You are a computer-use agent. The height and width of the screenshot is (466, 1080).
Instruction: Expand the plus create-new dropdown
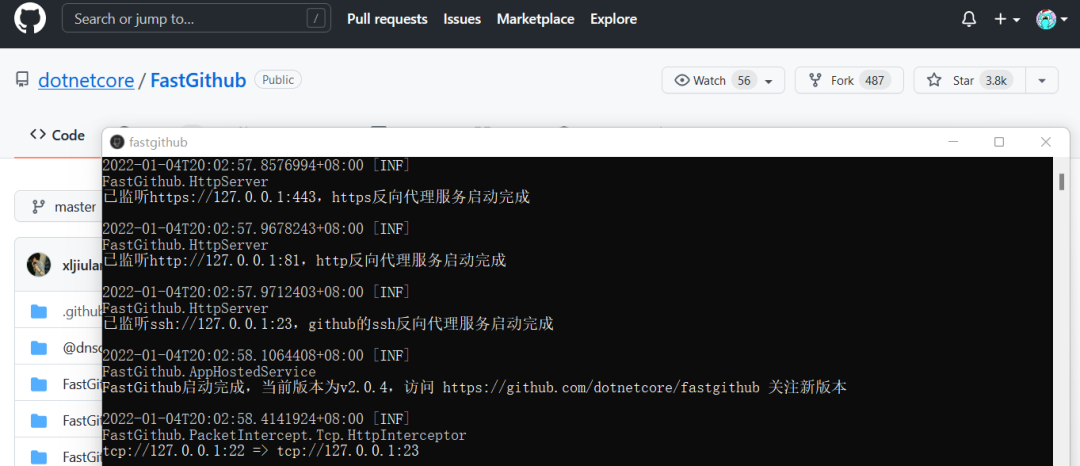pos(1007,19)
